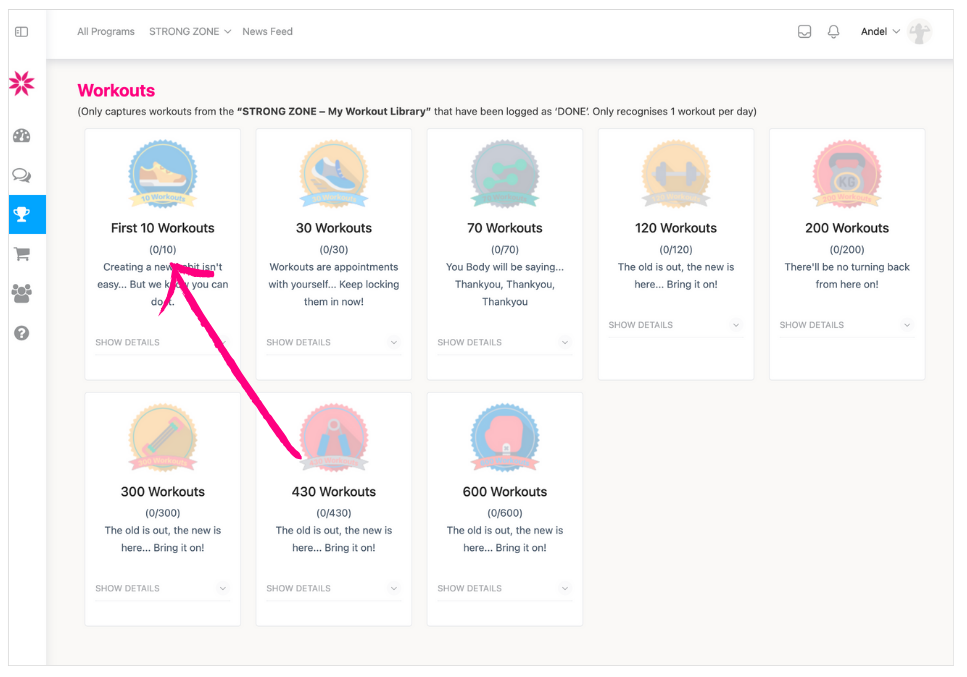Expand Show Details for 30 Workouts
Image resolution: width=967 pixels, height=677 pixels.
tap(333, 342)
